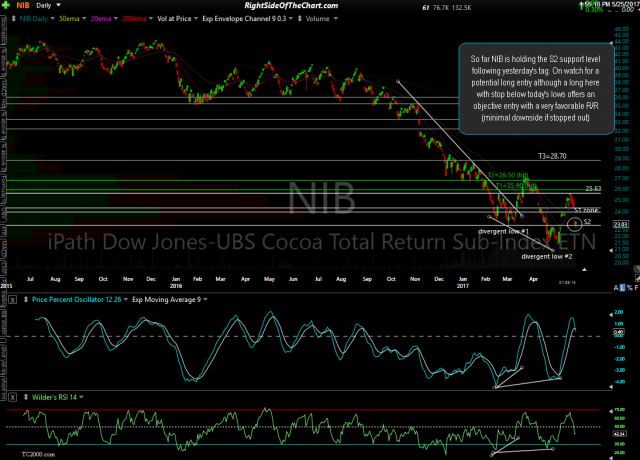The image size is (640, 460).
Task: Click the S2 support circle marker
Action: click(x=572, y=222)
